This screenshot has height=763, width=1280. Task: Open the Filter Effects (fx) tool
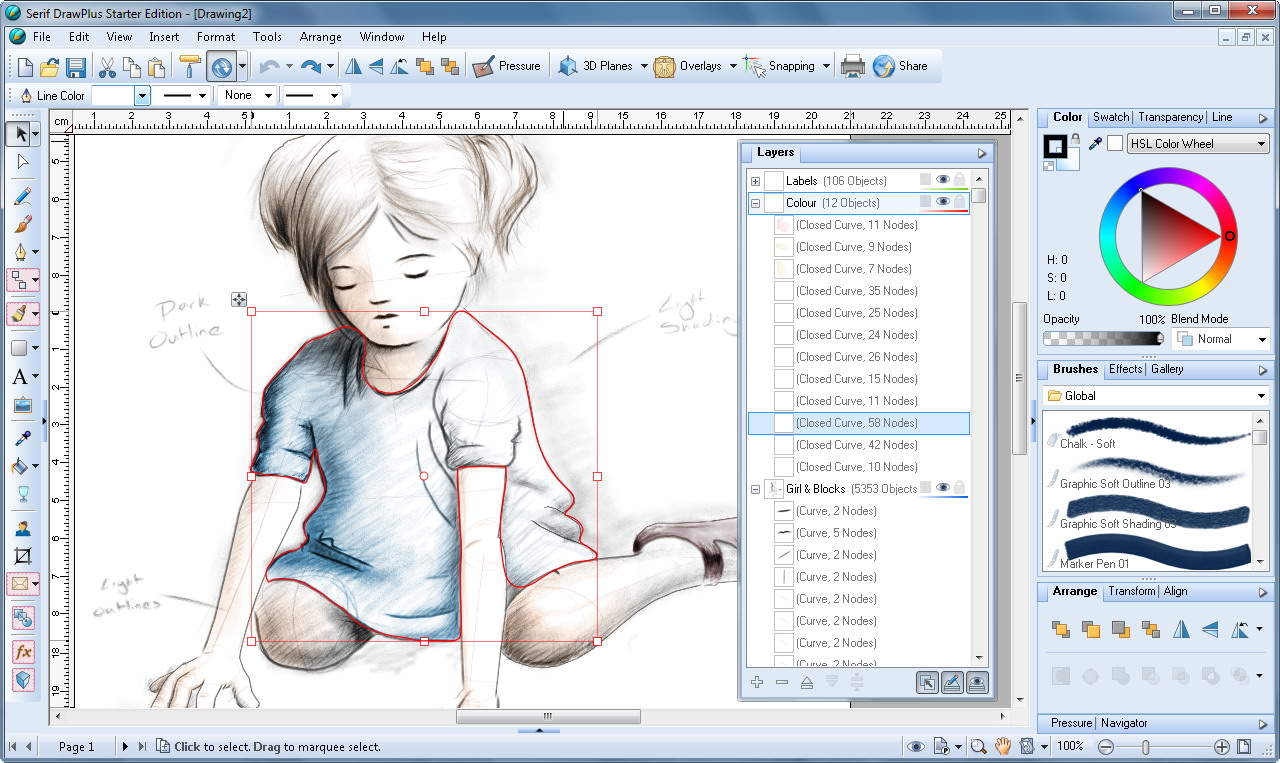pos(22,650)
